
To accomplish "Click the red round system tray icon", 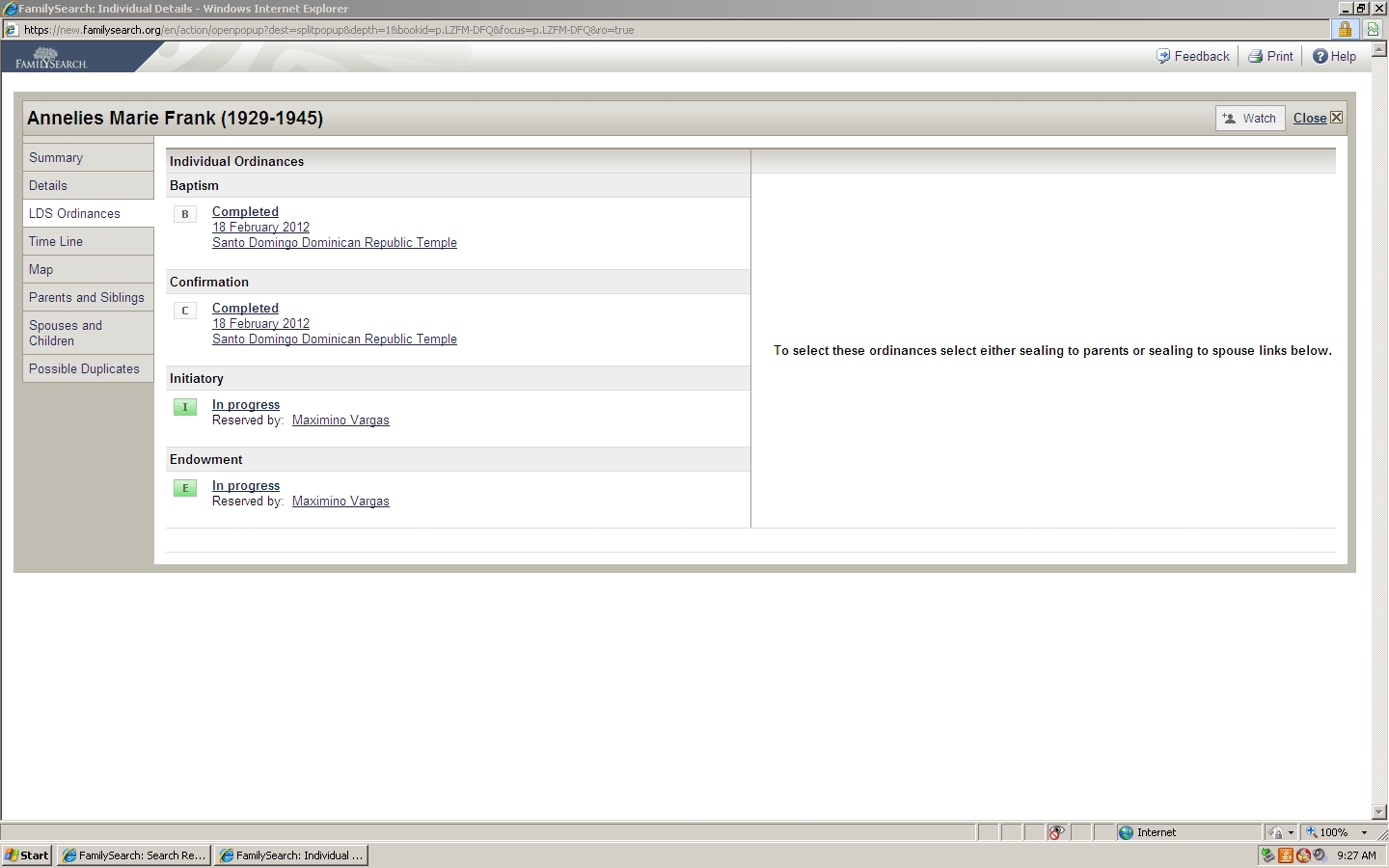I will coord(1303,855).
